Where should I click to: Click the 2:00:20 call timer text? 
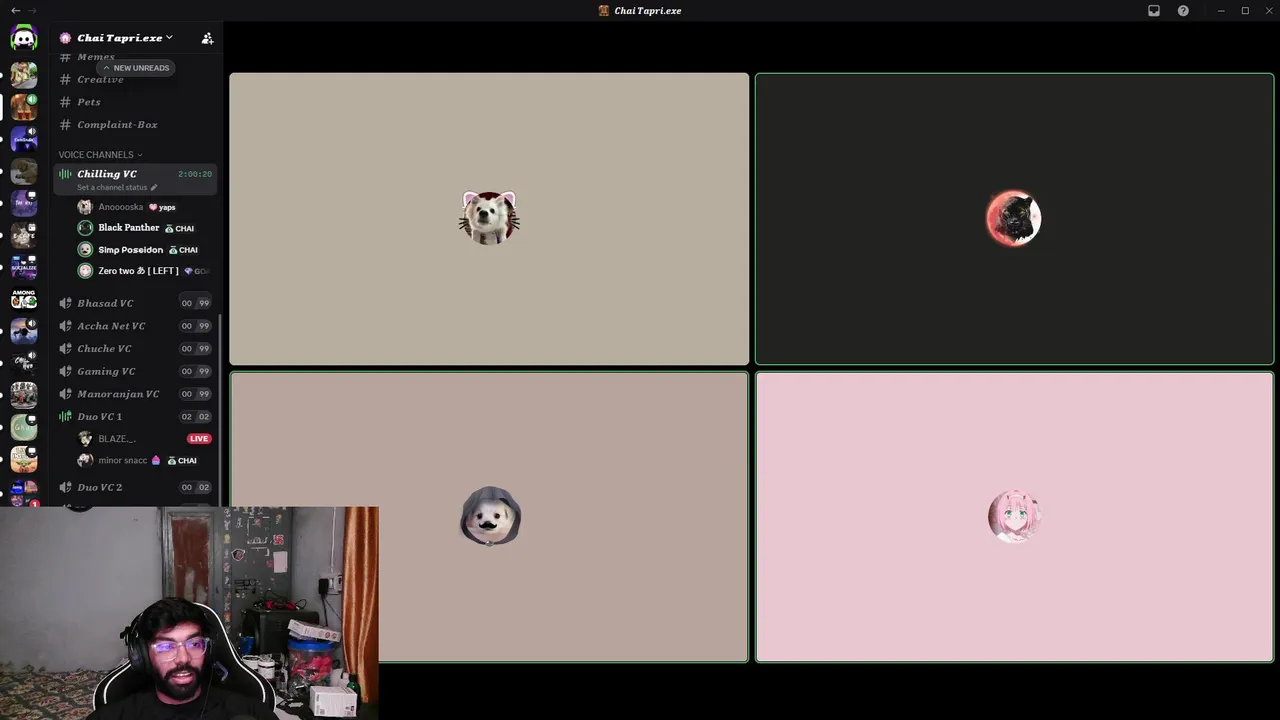(x=194, y=174)
